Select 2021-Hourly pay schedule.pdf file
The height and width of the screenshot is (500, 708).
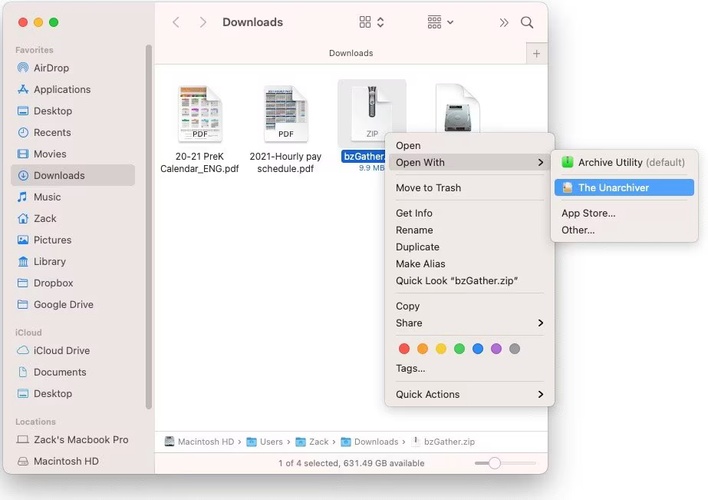click(x=285, y=130)
